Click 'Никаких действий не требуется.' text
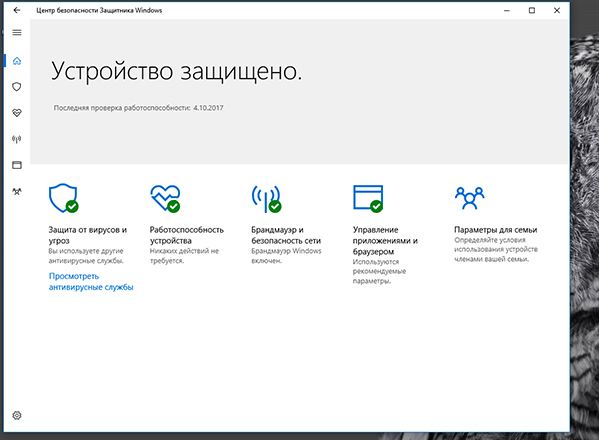This screenshot has height=440, width=599. [184, 256]
